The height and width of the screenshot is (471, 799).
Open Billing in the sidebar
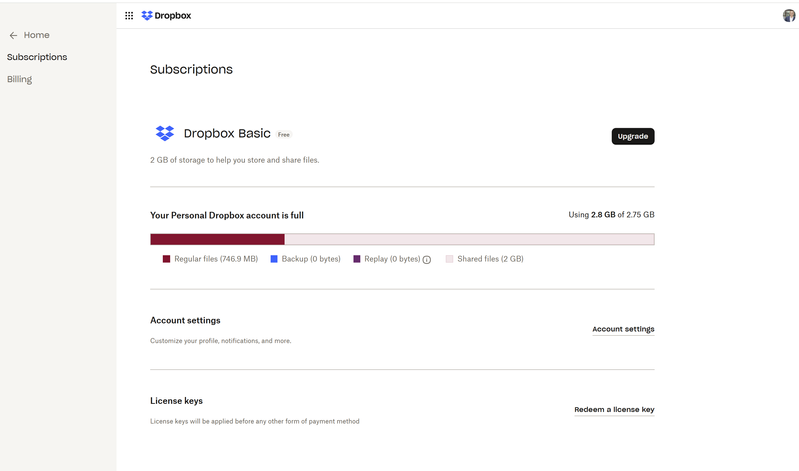[x=20, y=79]
